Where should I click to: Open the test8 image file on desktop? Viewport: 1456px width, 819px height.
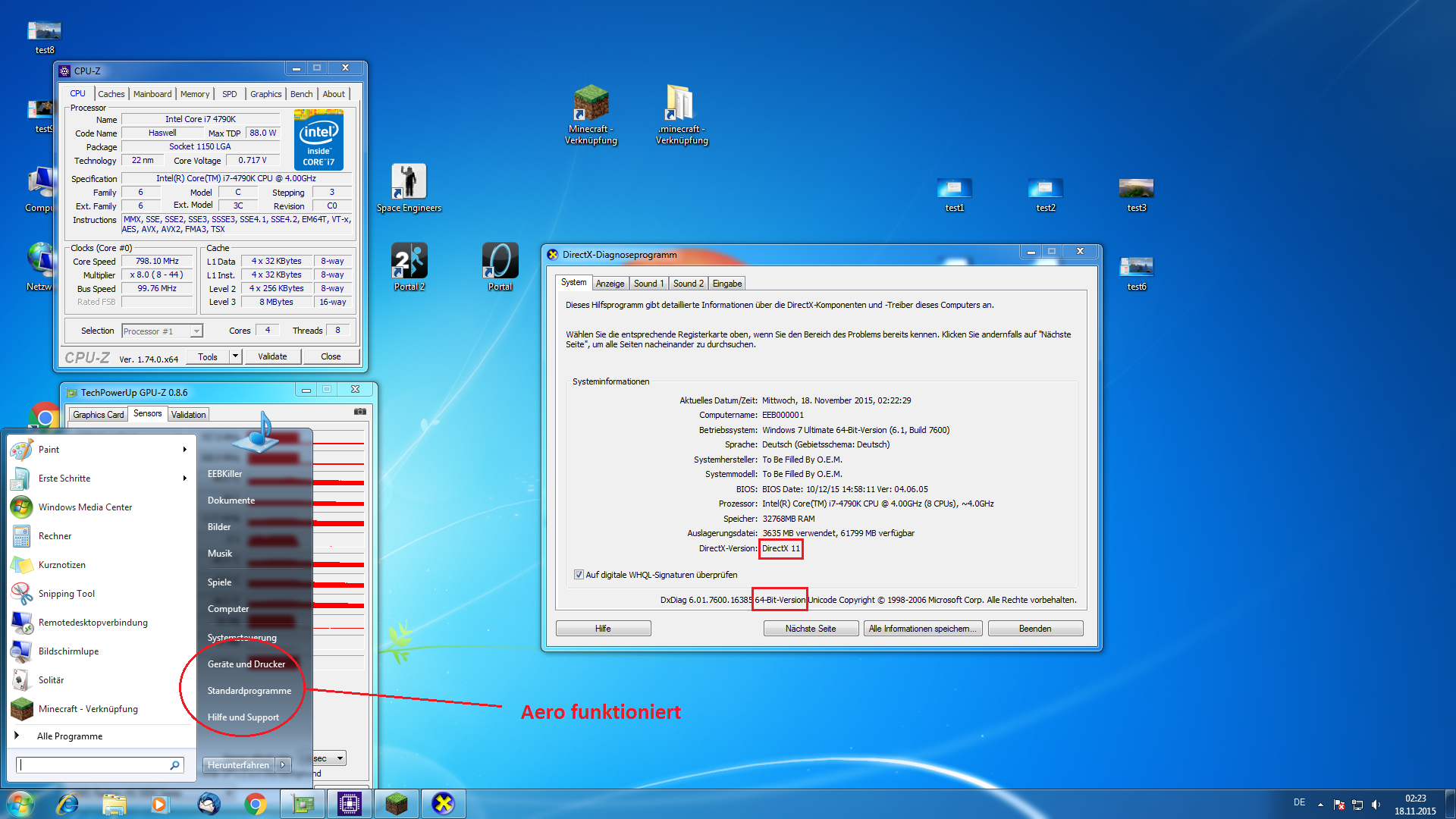pyautogui.click(x=45, y=38)
